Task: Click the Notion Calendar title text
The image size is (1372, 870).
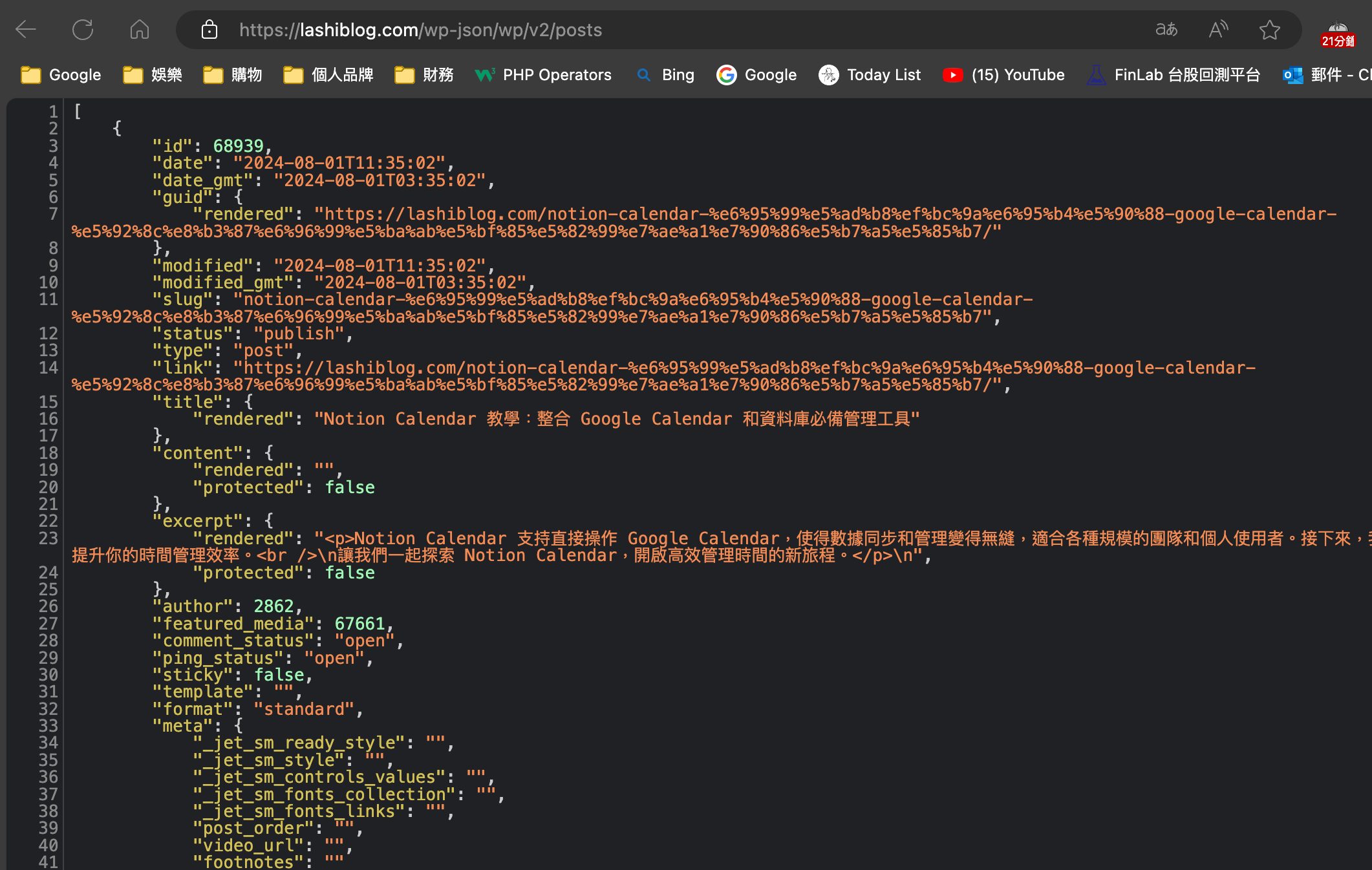Action: [x=616, y=419]
